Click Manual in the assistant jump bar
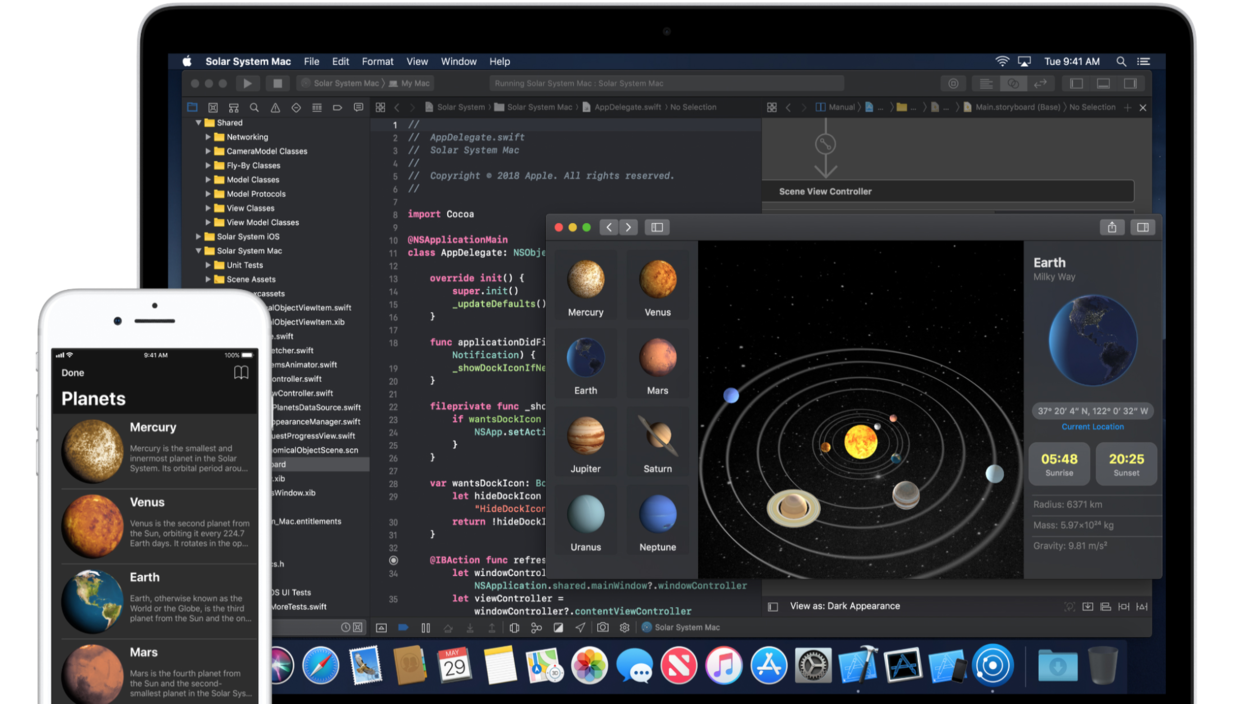This screenshot has width=1240, height=704. point(835,107)
